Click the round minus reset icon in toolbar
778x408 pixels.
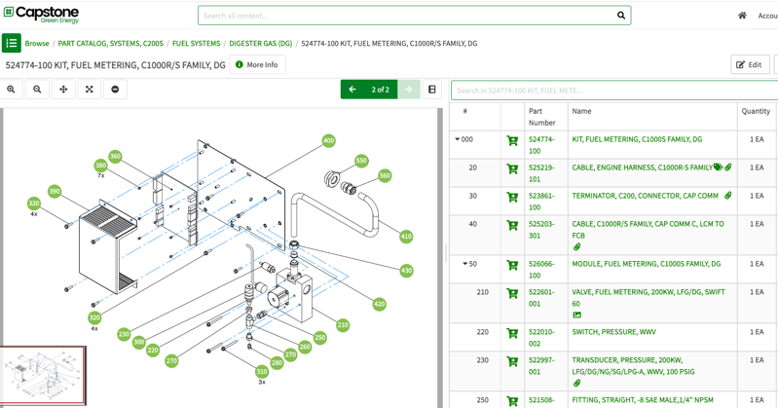[115, 89]
